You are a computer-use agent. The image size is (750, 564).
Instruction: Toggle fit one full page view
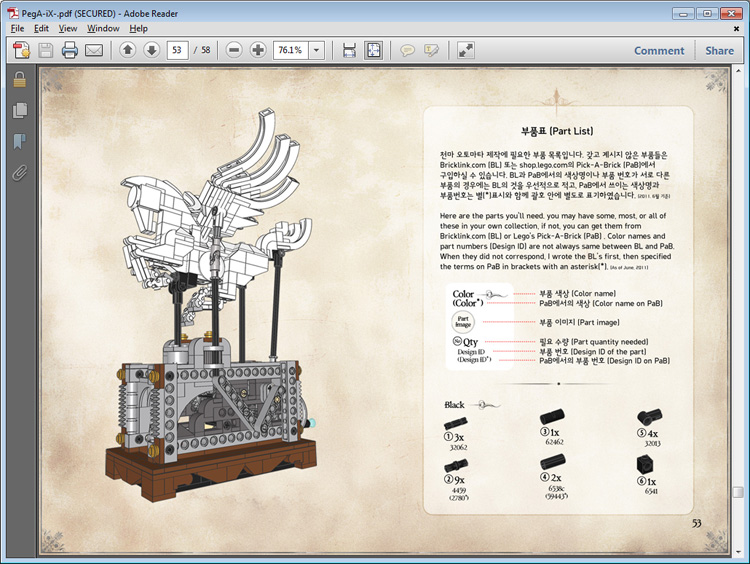click(373, 50)
